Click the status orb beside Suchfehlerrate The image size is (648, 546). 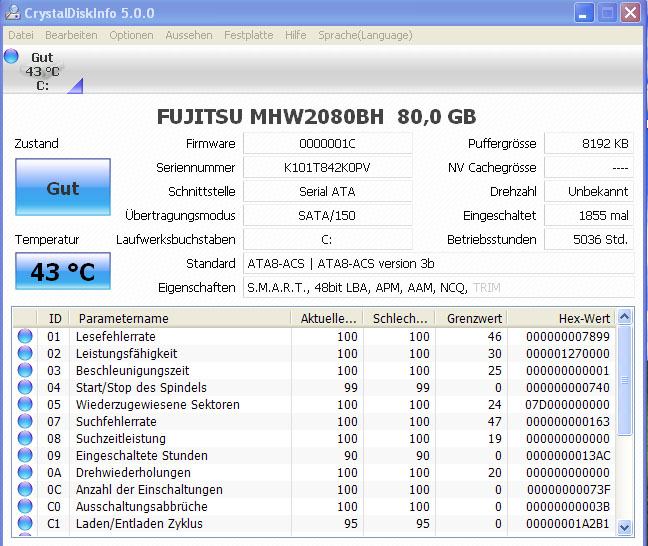click(25, 421)
